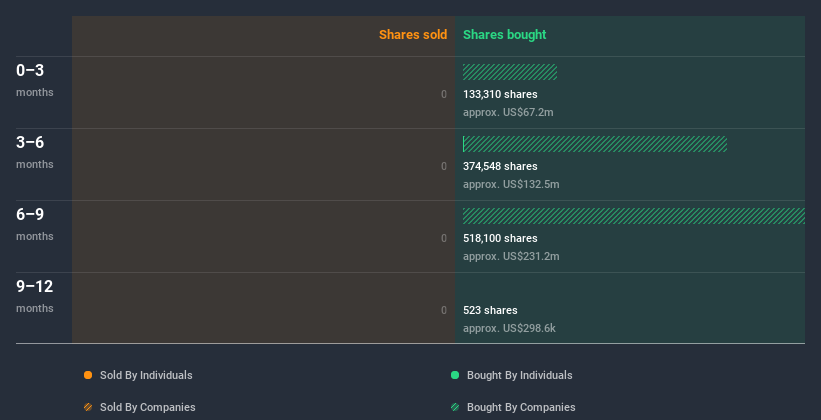Select the Bought By Individuals legend label
Viewport: 821px width, 420px height.
[519, 375]
